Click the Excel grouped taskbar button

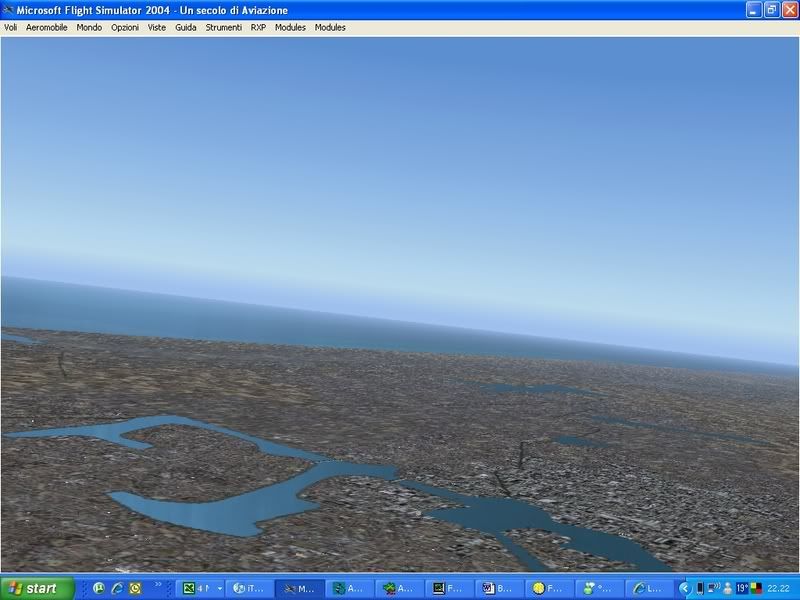pyautogui.click(x=197, y=588)
